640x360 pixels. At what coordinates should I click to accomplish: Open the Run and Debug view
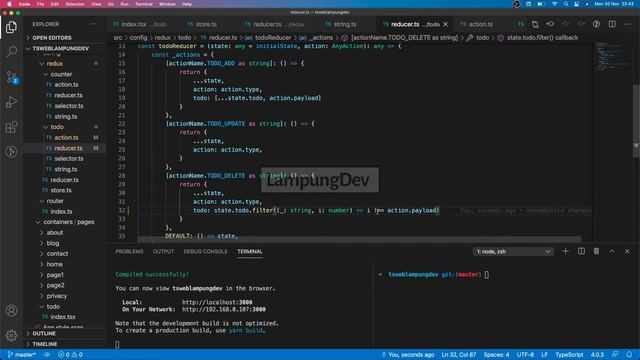[11, 102]
